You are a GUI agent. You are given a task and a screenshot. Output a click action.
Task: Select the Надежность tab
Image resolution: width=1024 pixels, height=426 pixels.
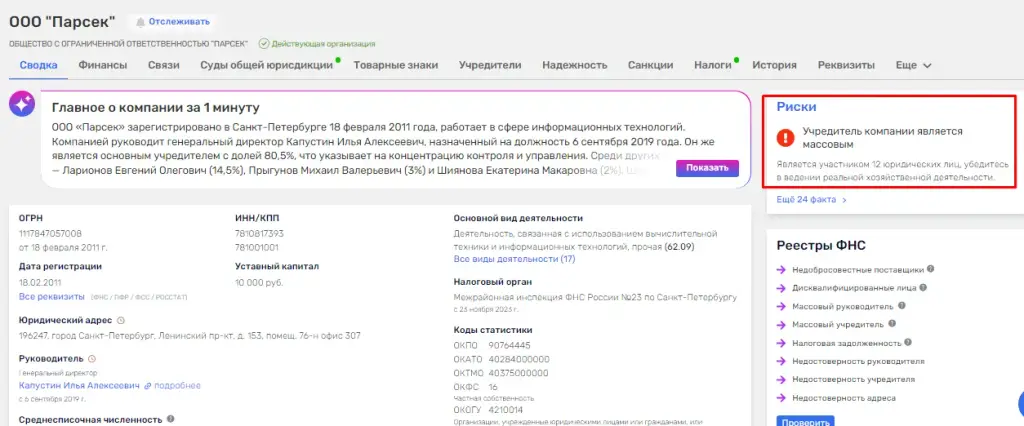[575, 65]
